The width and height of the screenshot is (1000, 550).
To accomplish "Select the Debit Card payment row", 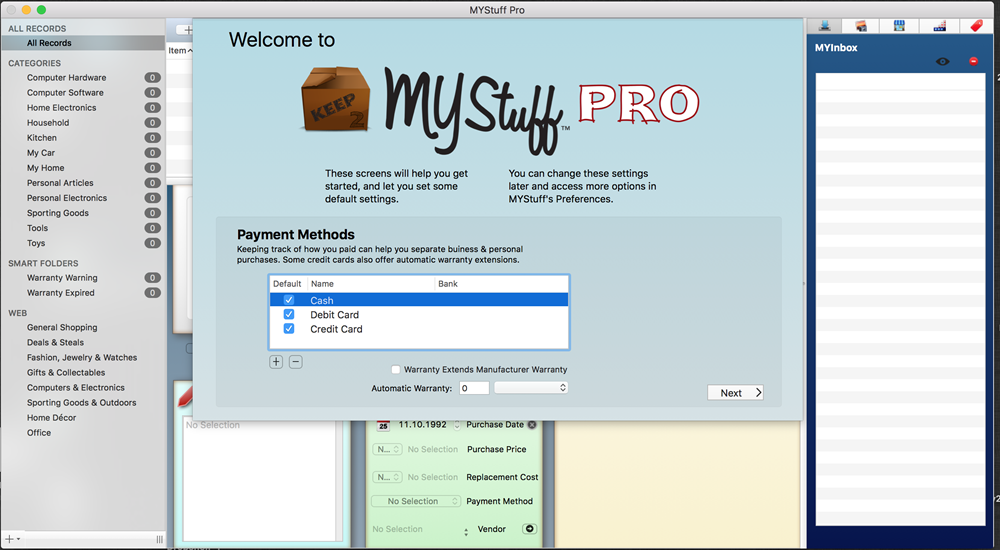I will pyautogui.click(x=419, y=315).
